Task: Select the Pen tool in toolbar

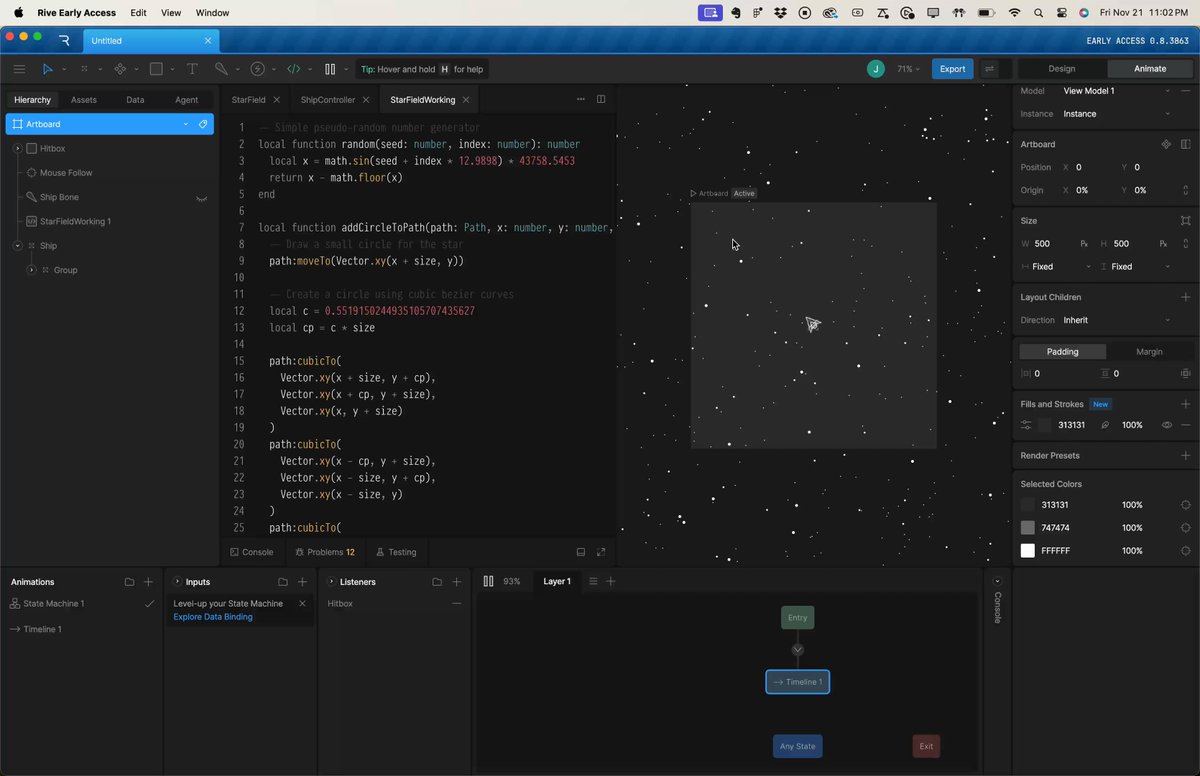Action: tap(221, 69)
